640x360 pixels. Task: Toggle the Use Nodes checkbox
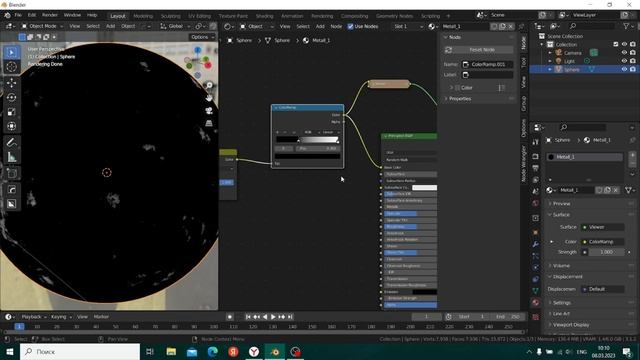tap(350, 26)
